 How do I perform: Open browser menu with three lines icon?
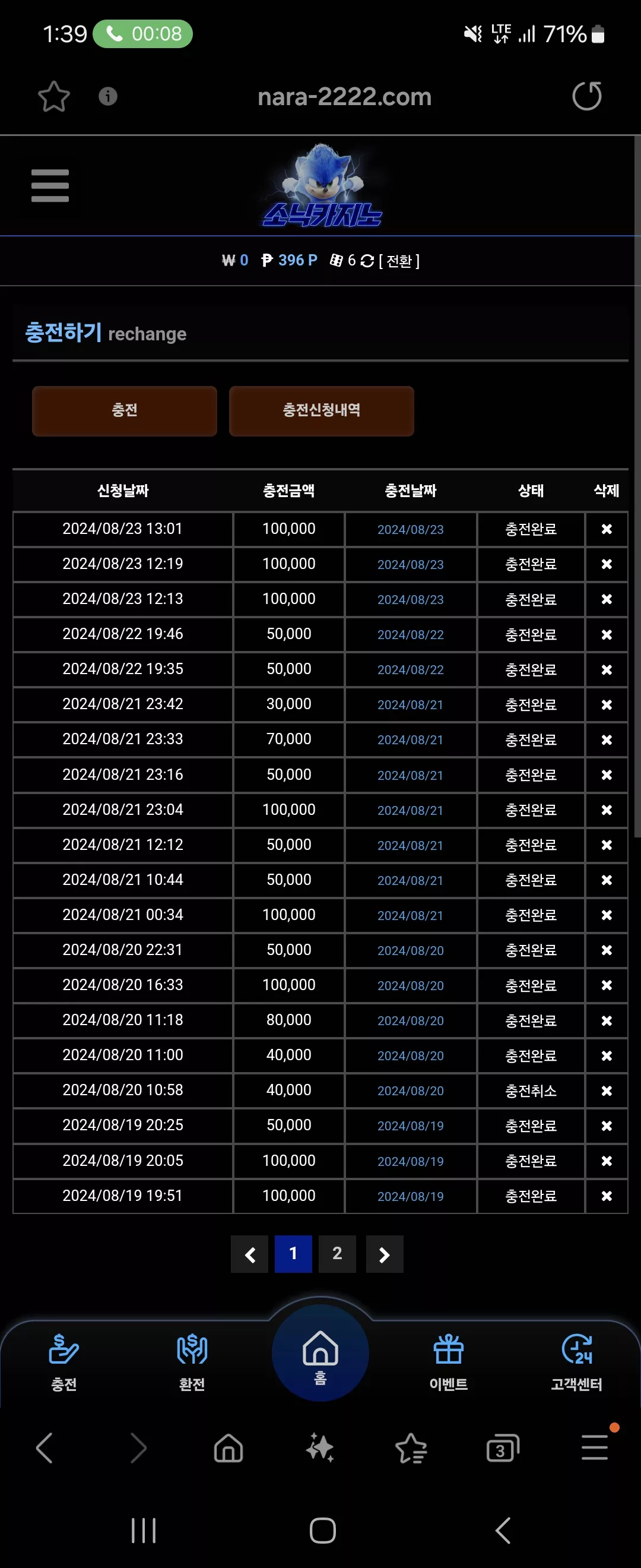[x=595, y=1447]
